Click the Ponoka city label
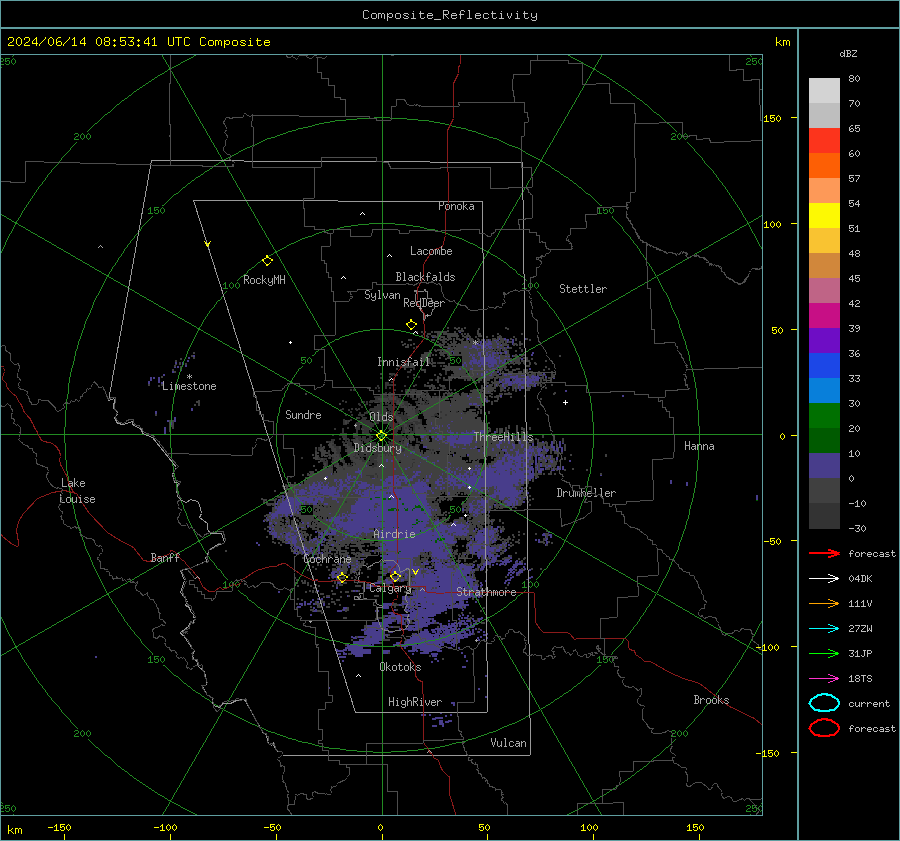900x841 pixels. click(x=456, y=206)
